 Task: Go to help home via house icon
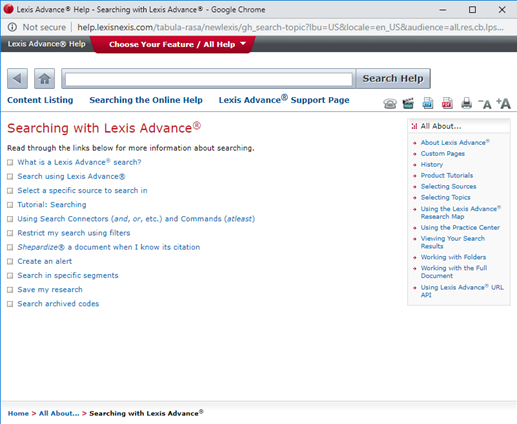pos(44,79)
